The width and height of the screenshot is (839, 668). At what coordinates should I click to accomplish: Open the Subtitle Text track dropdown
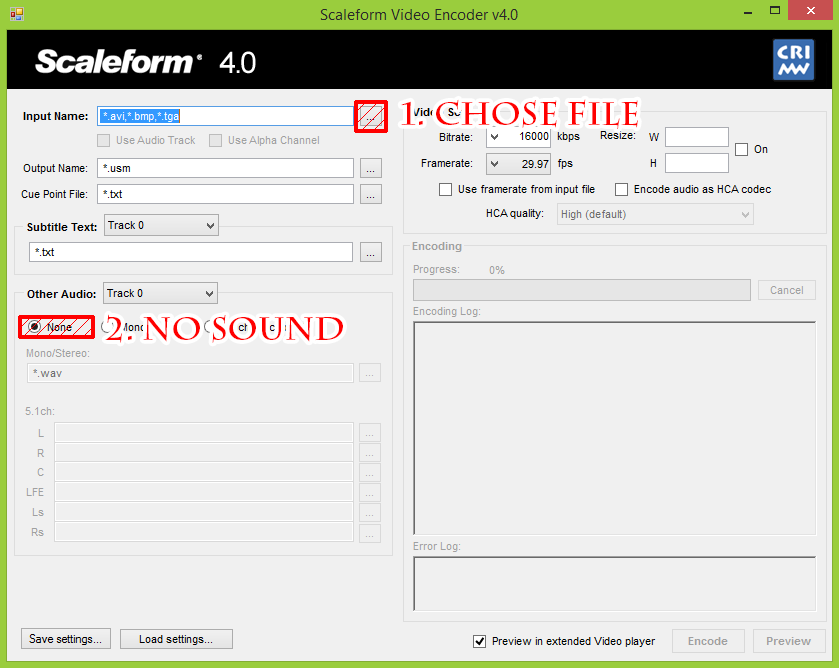(161, 225)
